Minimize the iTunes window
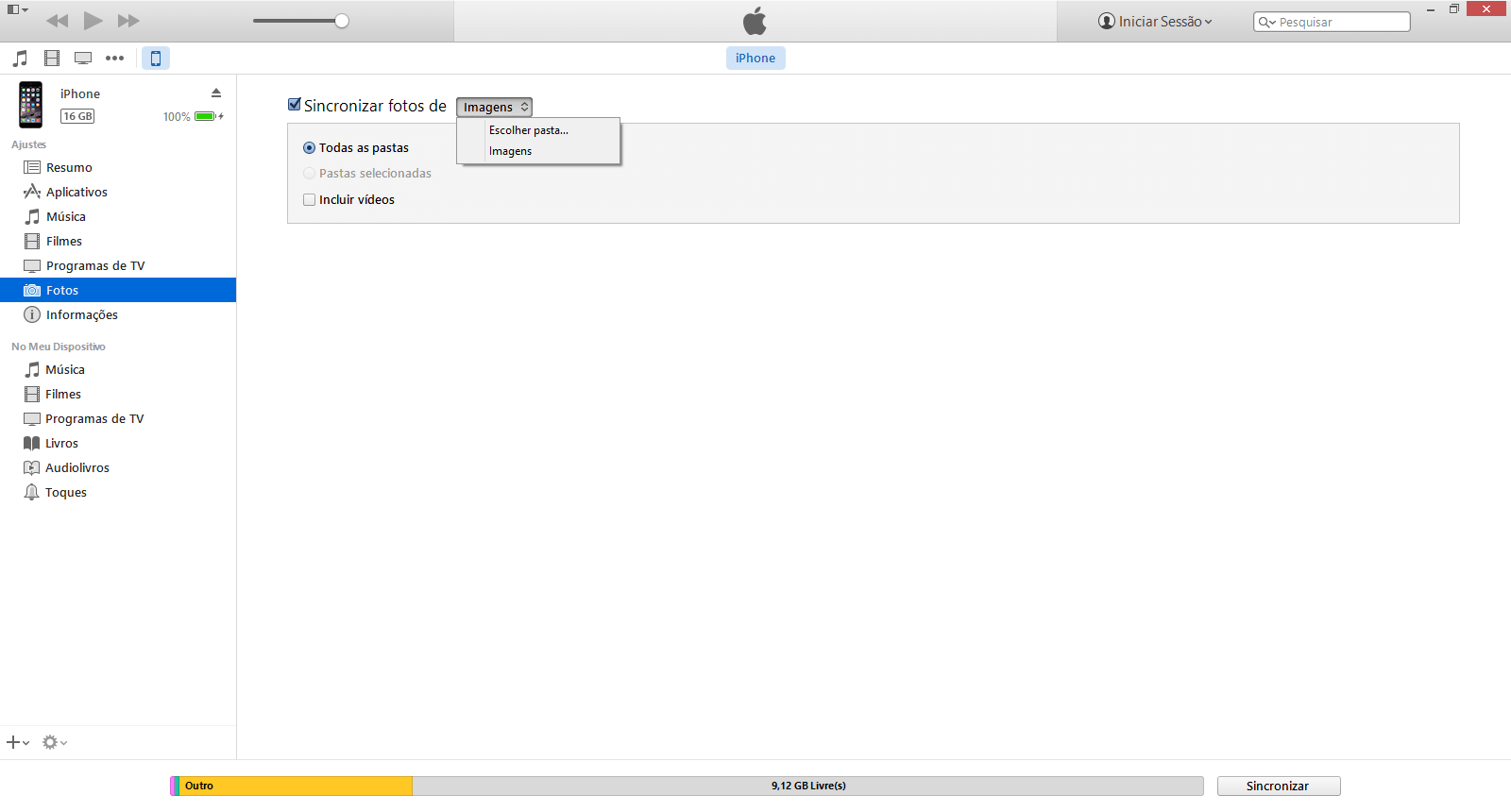This screenshot has width=1511, height=812. tap(1431, 9)
